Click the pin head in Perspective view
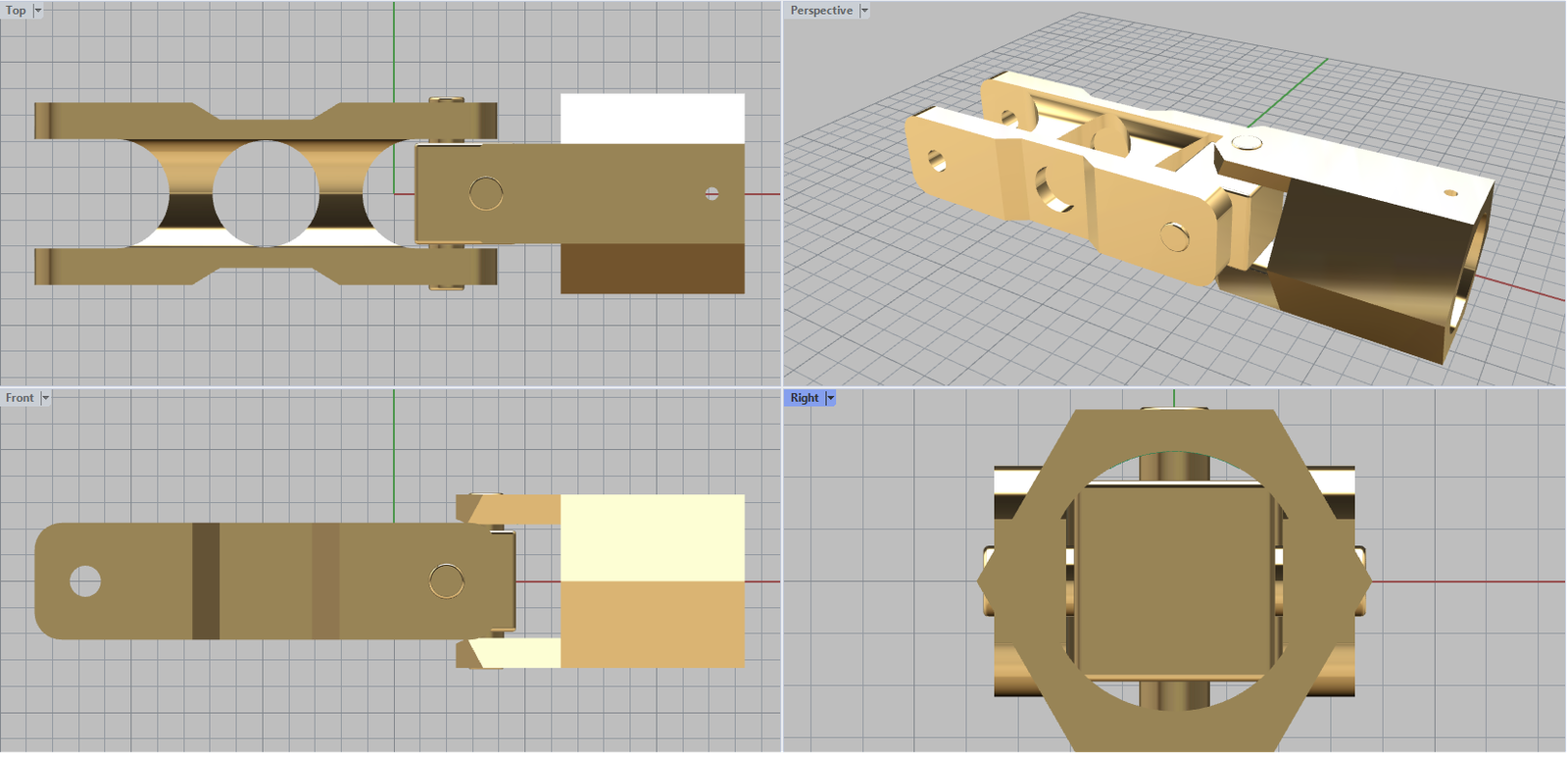 coord(1247,143)
